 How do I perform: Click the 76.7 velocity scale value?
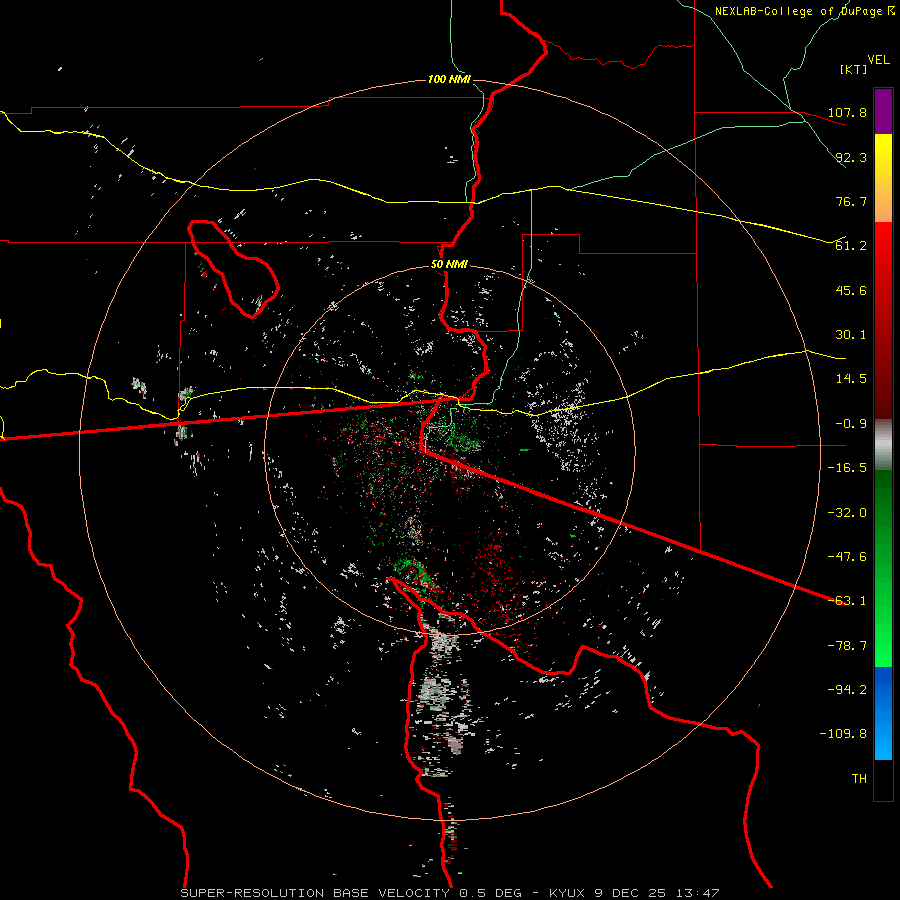851,201
